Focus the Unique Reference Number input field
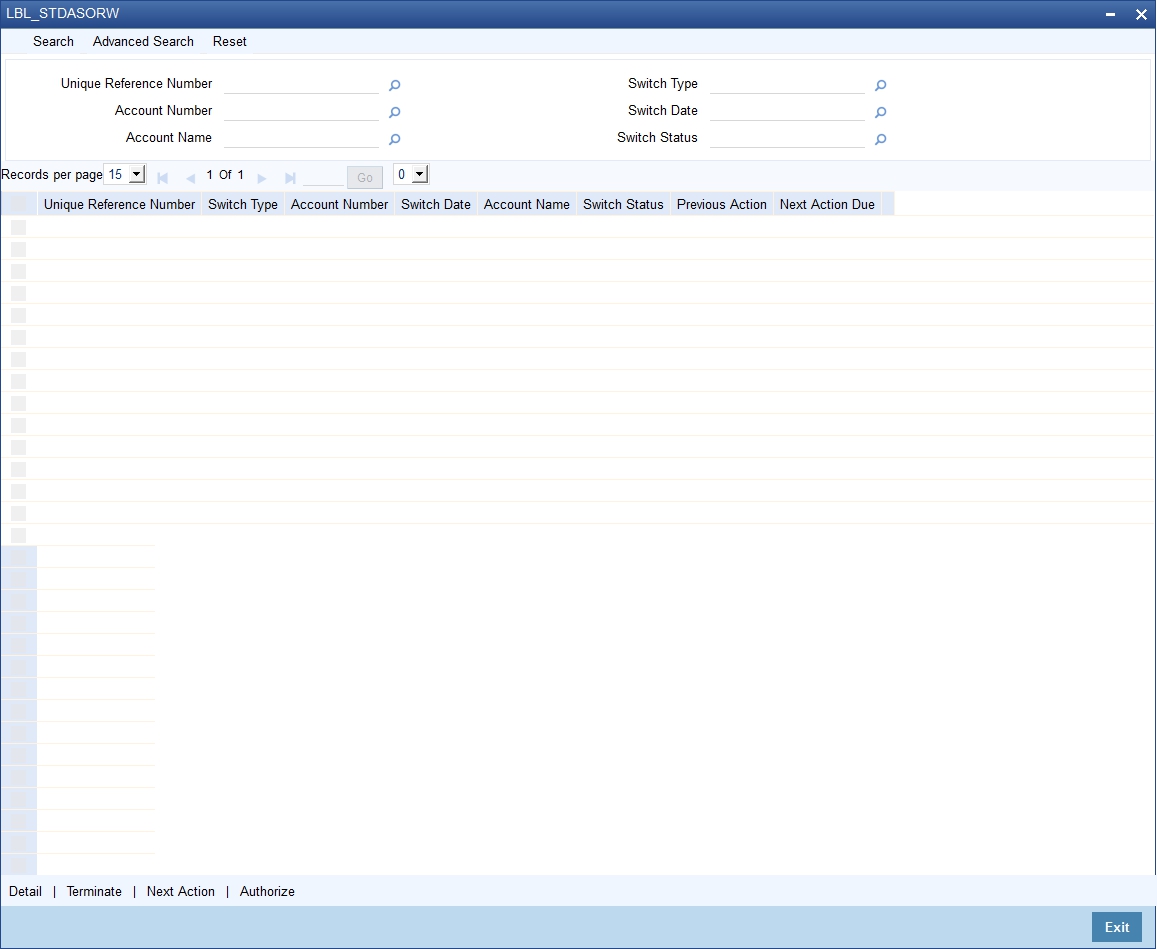 pos(301,84)
